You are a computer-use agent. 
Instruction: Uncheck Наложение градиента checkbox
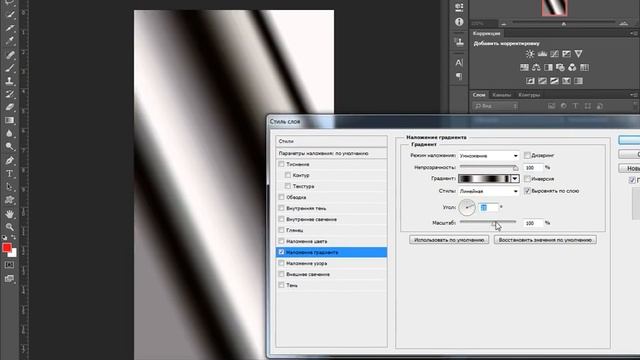point(281,252)
